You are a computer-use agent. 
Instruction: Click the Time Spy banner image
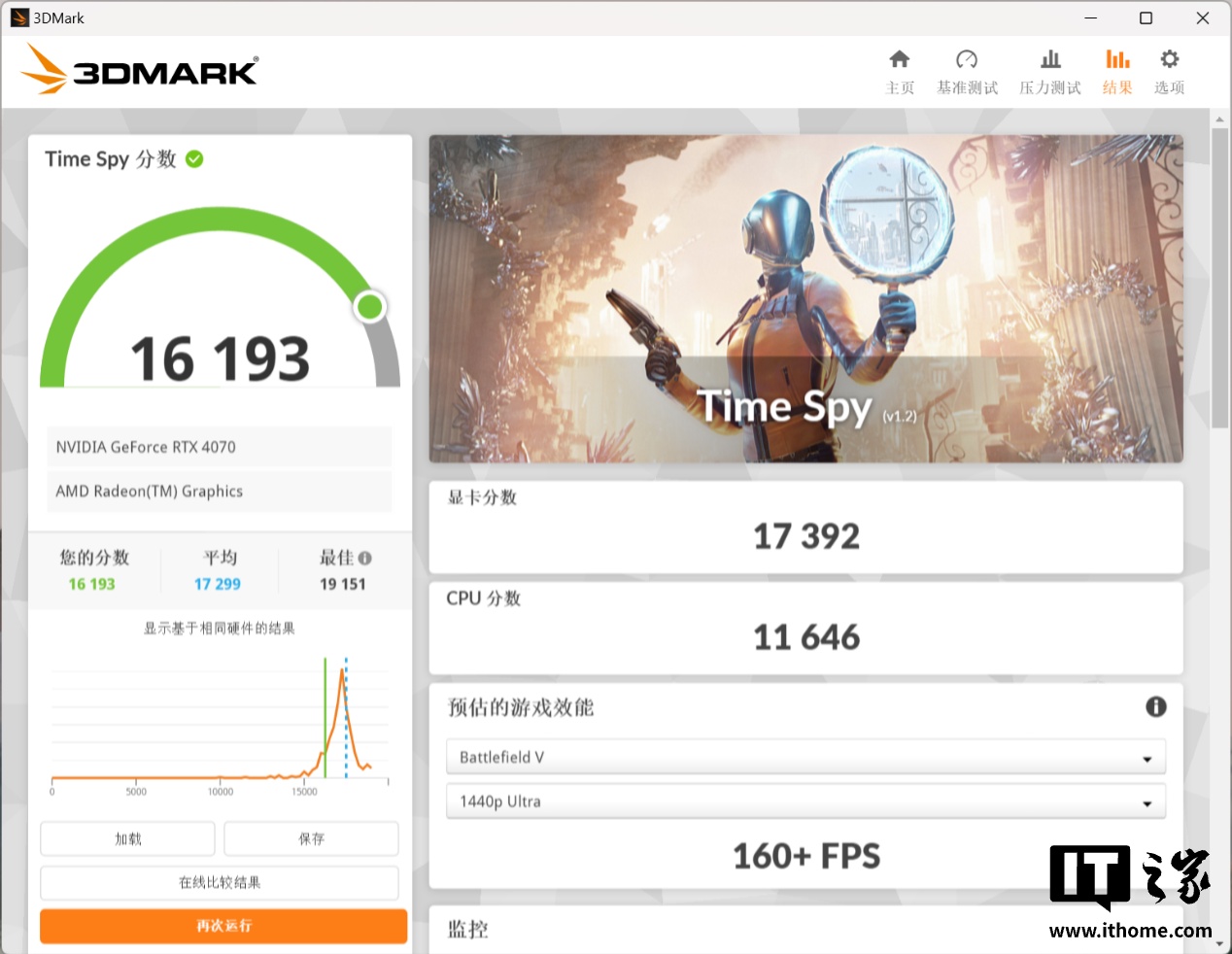click(x=805, y=298)
